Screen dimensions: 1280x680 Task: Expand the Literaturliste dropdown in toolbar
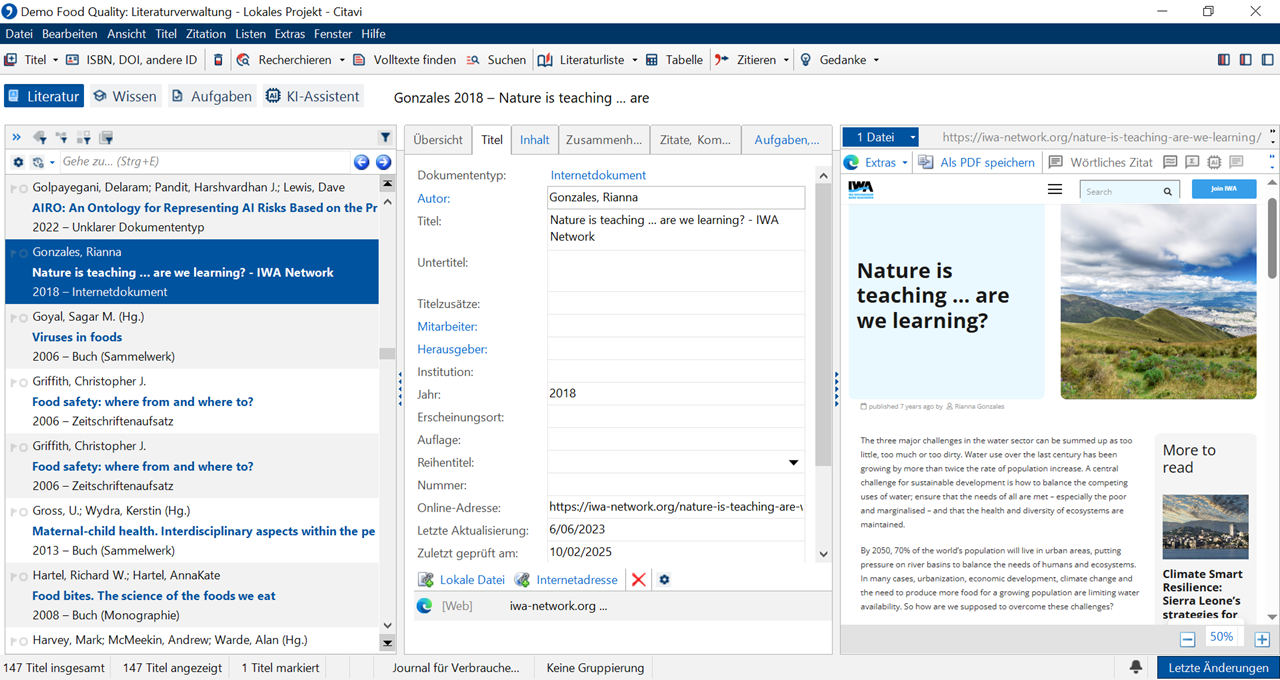tap(633, 60)
